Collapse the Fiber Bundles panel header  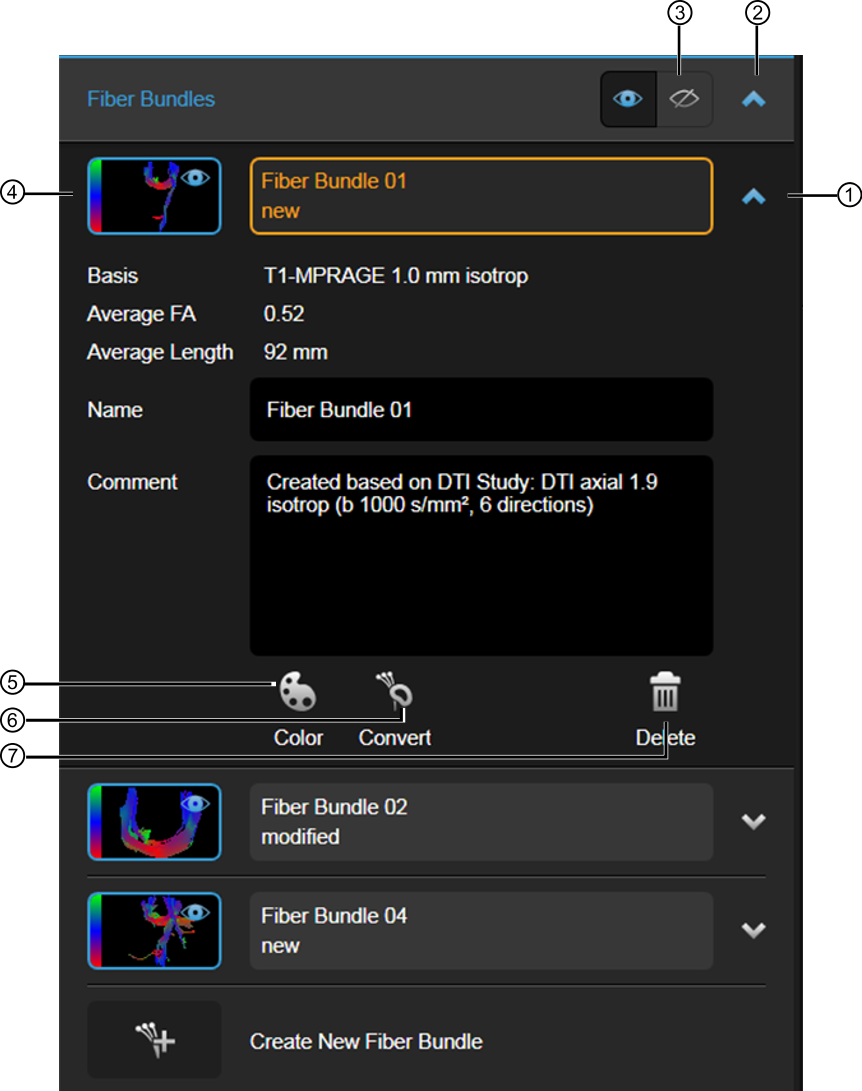(753, 99)
